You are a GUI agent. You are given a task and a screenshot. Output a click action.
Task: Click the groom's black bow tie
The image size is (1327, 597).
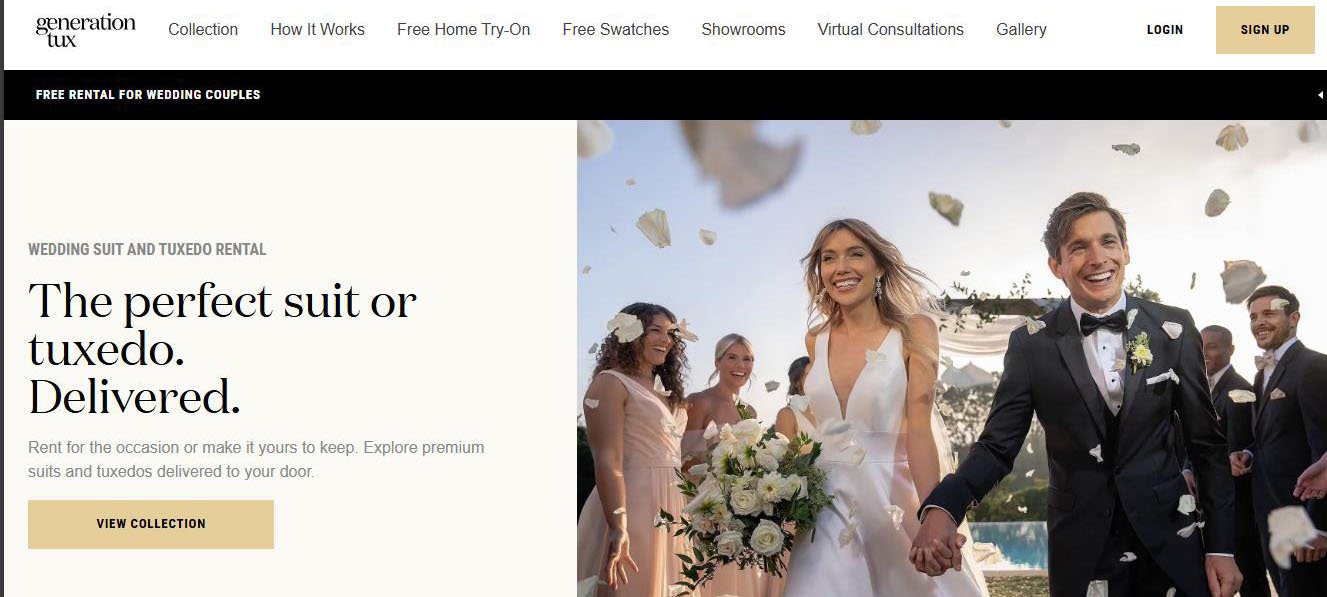point(1102,322)
